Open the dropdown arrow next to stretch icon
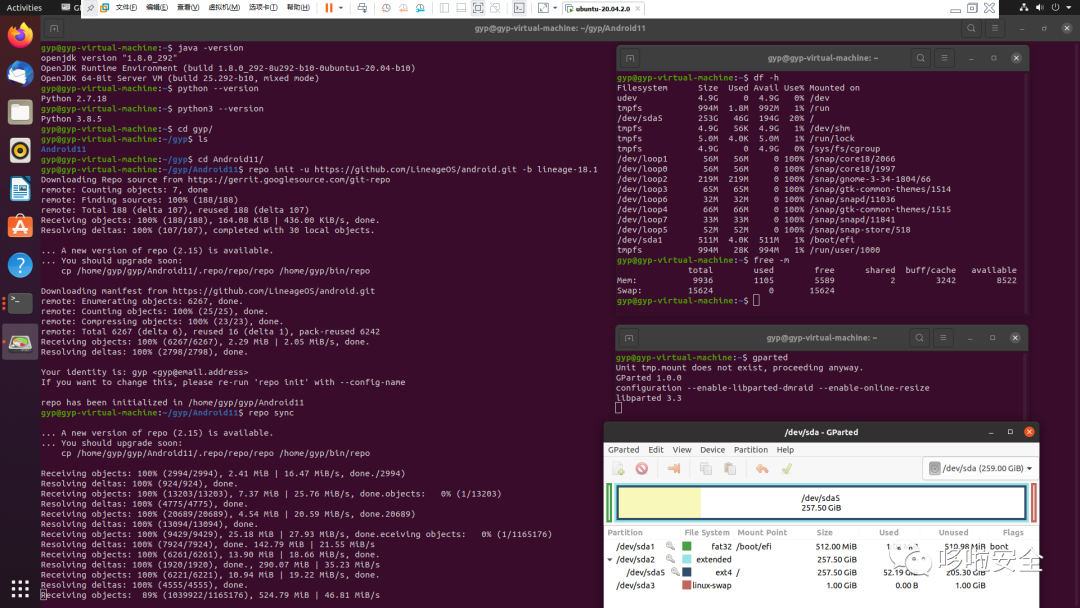The width and height of the screenshot is (1080, 608). (555, 8)
